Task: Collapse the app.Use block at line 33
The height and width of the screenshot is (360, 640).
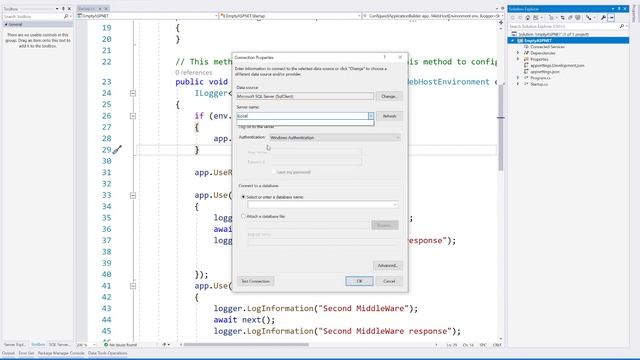Action: (133, 196)
